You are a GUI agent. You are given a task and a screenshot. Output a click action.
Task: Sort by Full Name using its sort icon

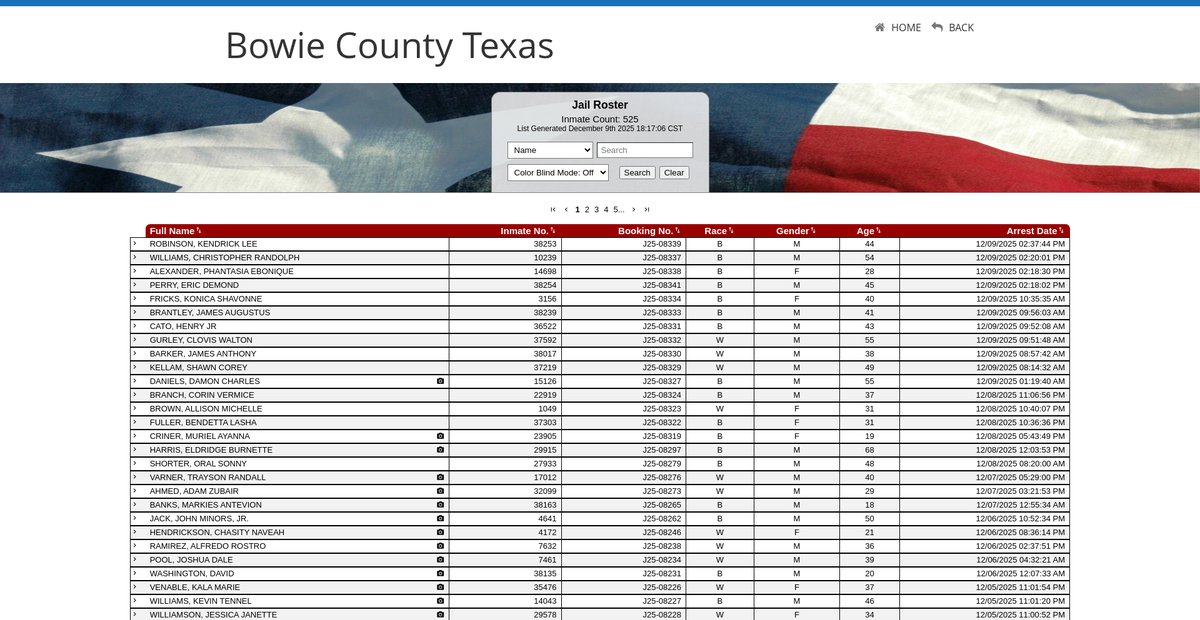point(199,231)
